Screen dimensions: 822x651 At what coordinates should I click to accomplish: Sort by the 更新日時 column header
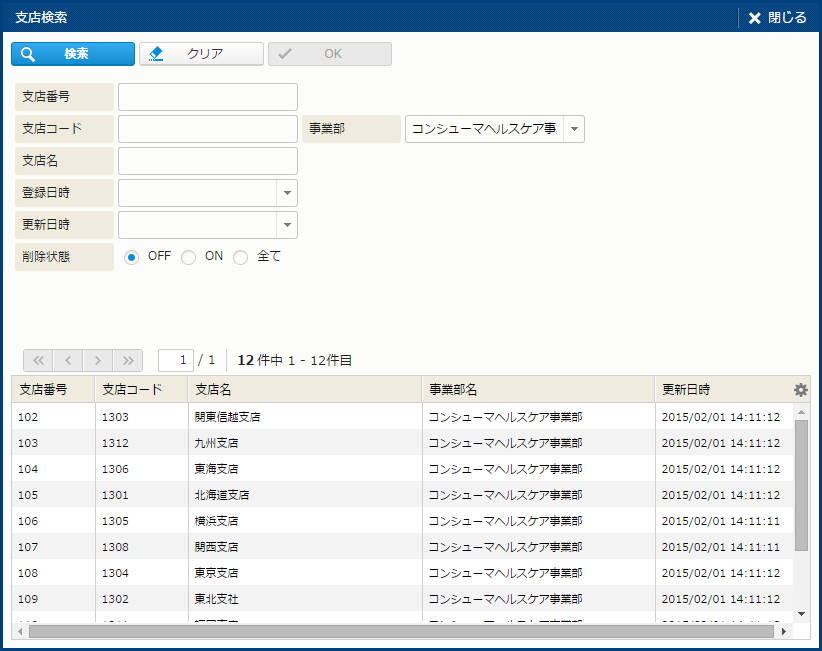[720, 390]
